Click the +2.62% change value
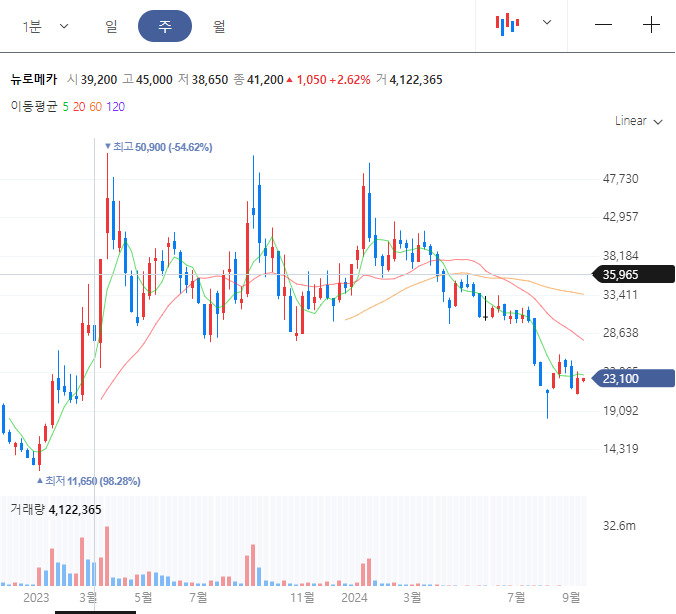 350,80
